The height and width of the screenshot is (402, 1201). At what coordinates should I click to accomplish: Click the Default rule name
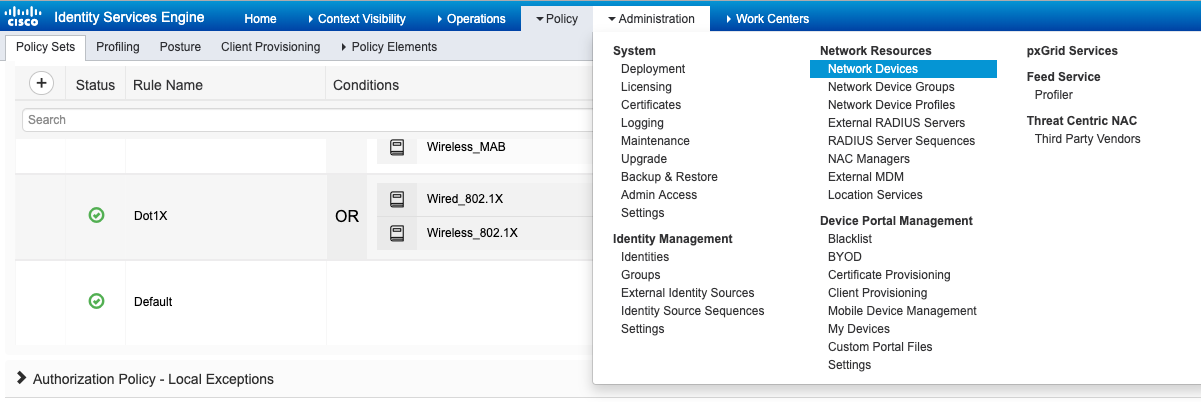pyautogui.click(x=153, y=301)
